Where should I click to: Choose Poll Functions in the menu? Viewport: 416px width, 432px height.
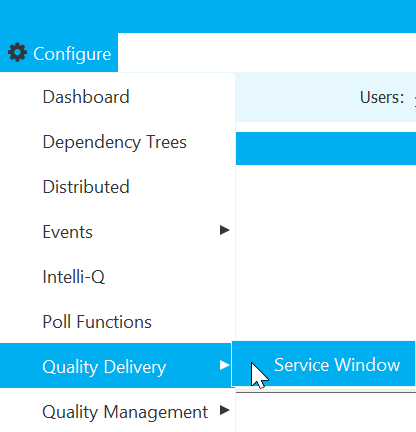(97, 322)
